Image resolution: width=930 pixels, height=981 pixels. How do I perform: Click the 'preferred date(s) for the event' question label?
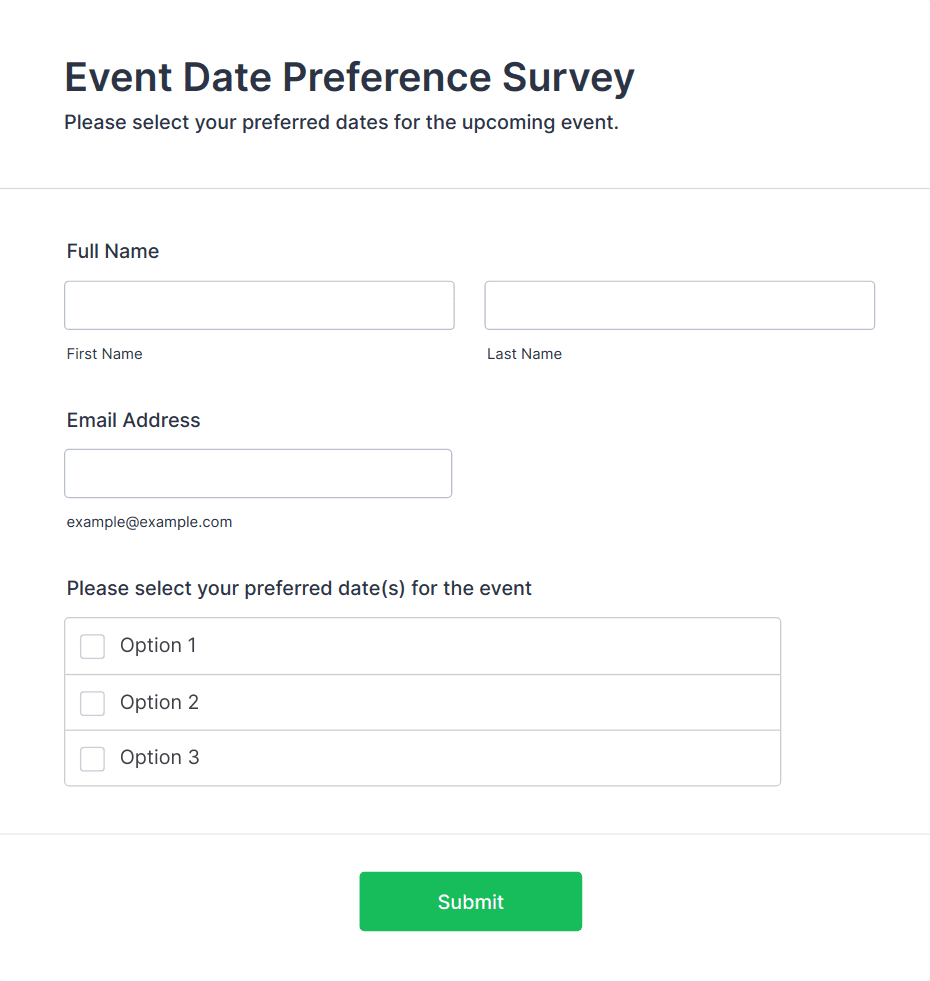(x=299, y=589)
